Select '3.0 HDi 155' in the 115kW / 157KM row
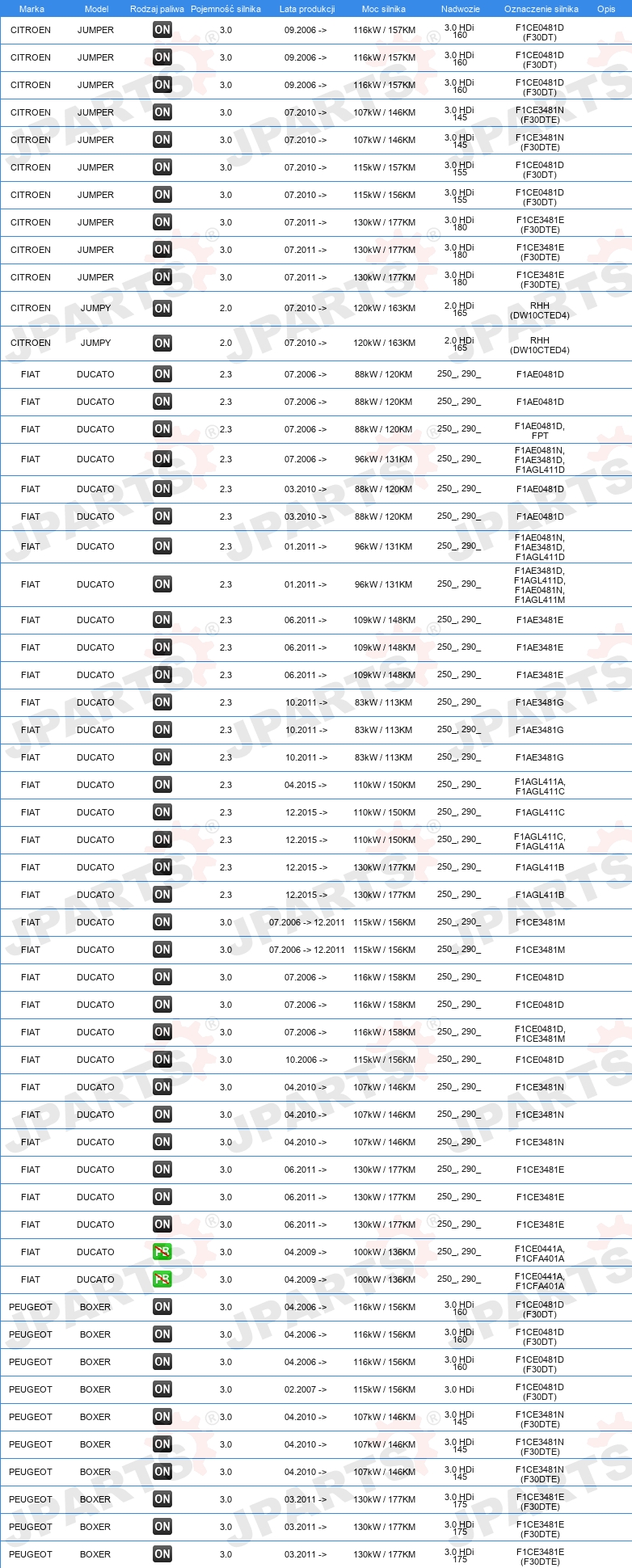 pyautogui.click(x=459, y=168)
